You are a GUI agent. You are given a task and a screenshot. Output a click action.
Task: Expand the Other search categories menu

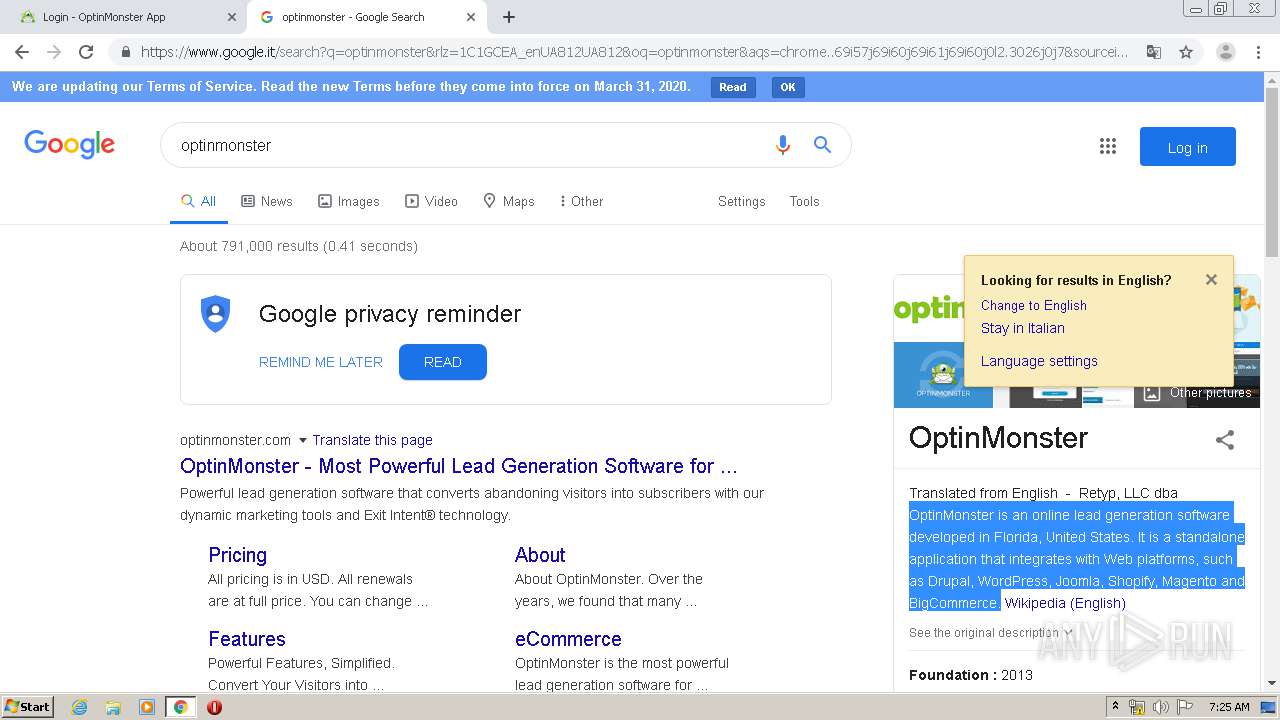581,201
